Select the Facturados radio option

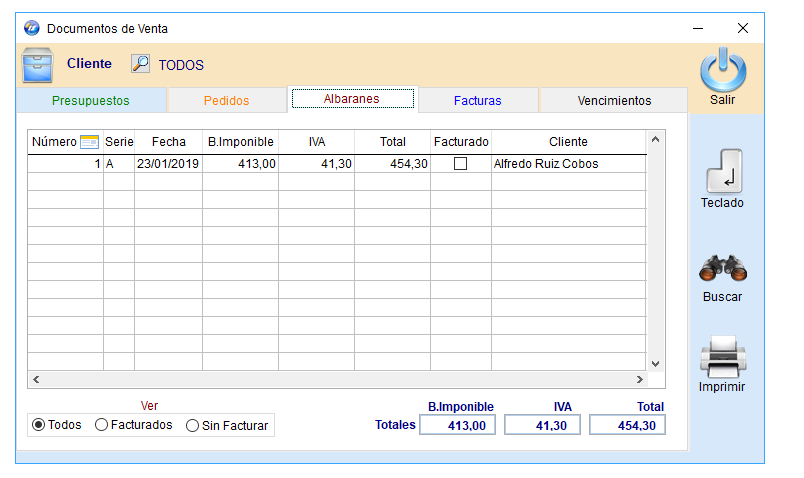tap(102, 425)
